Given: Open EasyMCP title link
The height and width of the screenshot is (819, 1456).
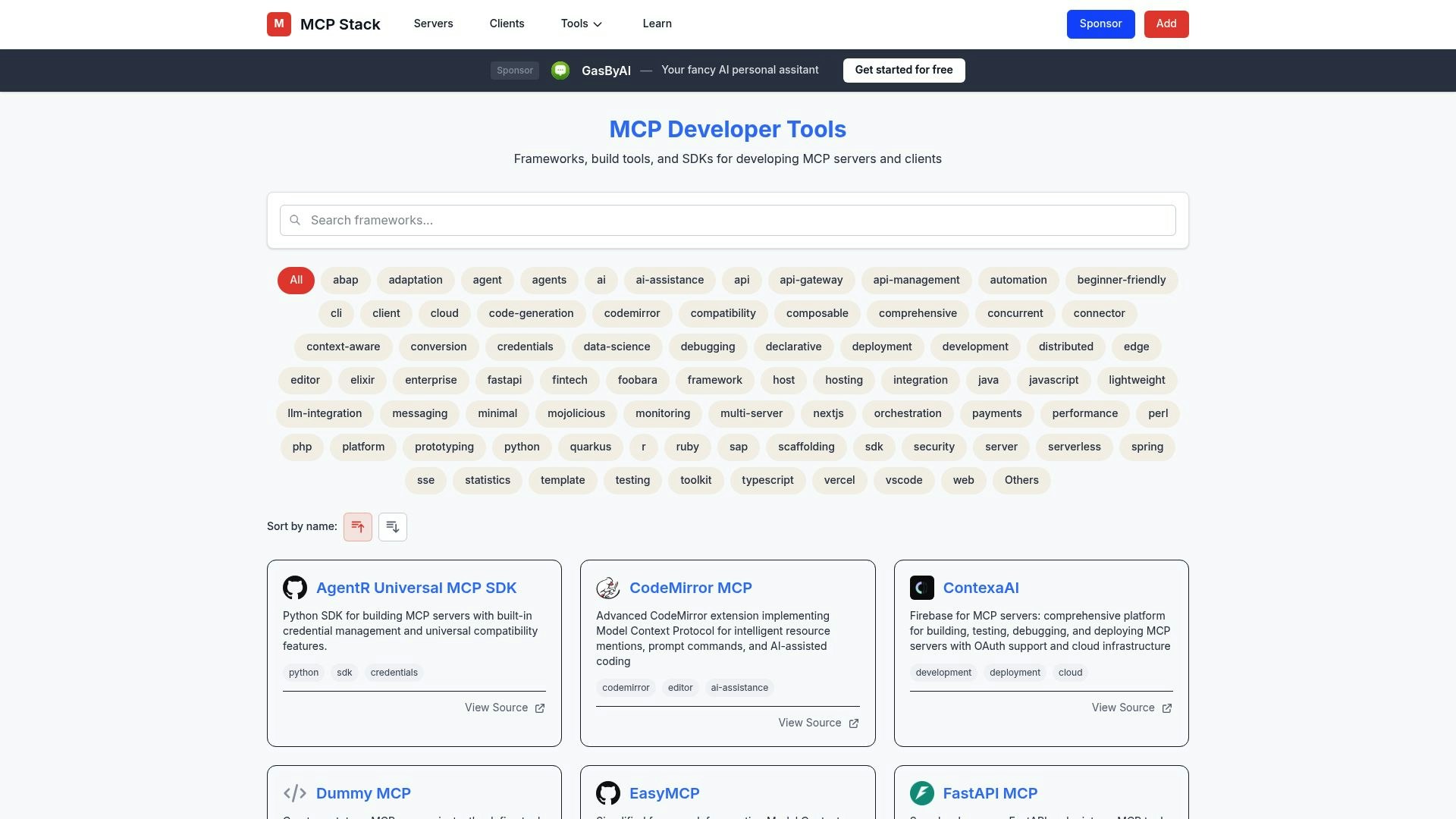Looking at the screenshot, I should [x=664, y=793].
